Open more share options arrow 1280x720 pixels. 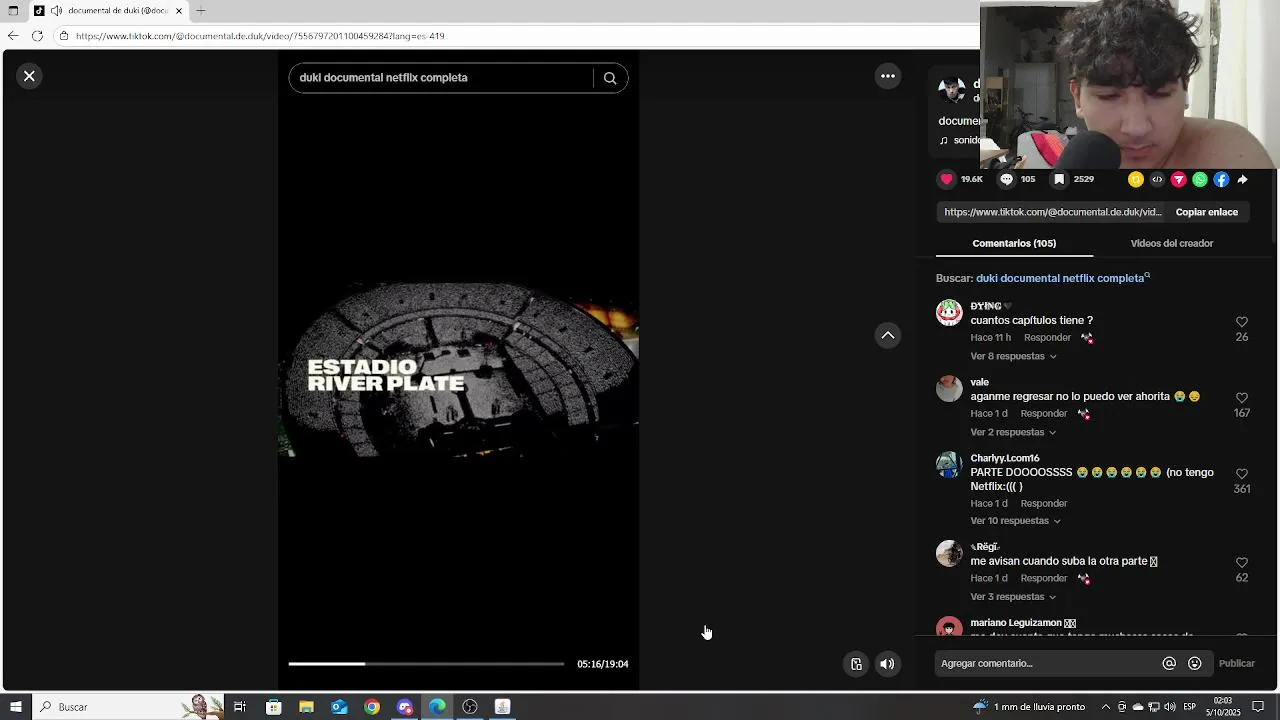(1242, 180)
